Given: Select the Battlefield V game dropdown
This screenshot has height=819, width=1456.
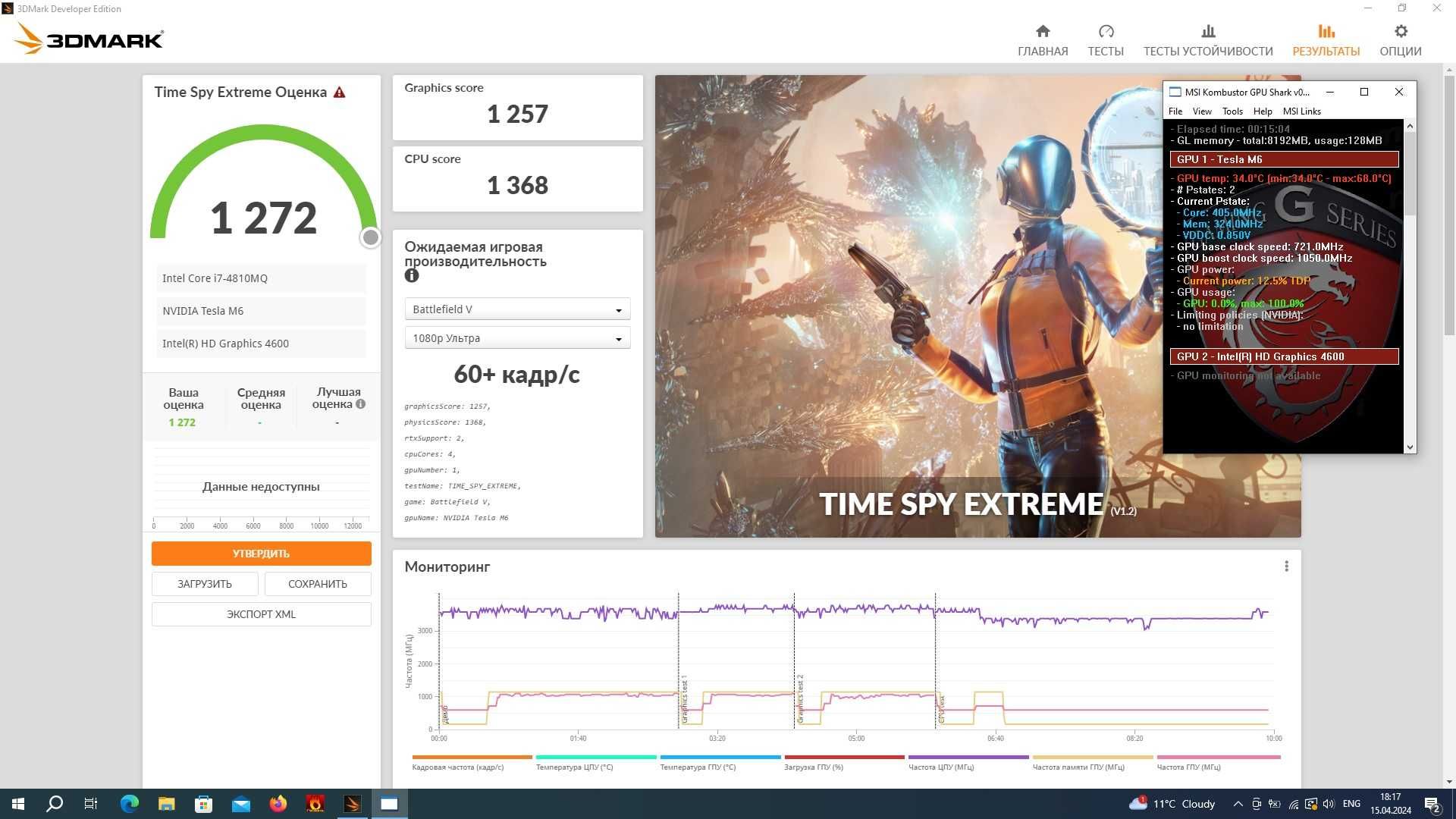Looking at the screenshot, I should (516, 308).
